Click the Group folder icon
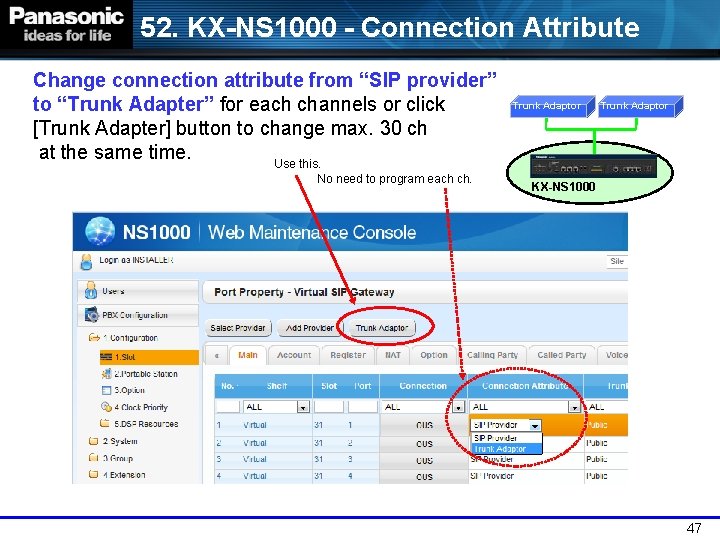Viewport: 720px width, 540px height. pos(93,458)
